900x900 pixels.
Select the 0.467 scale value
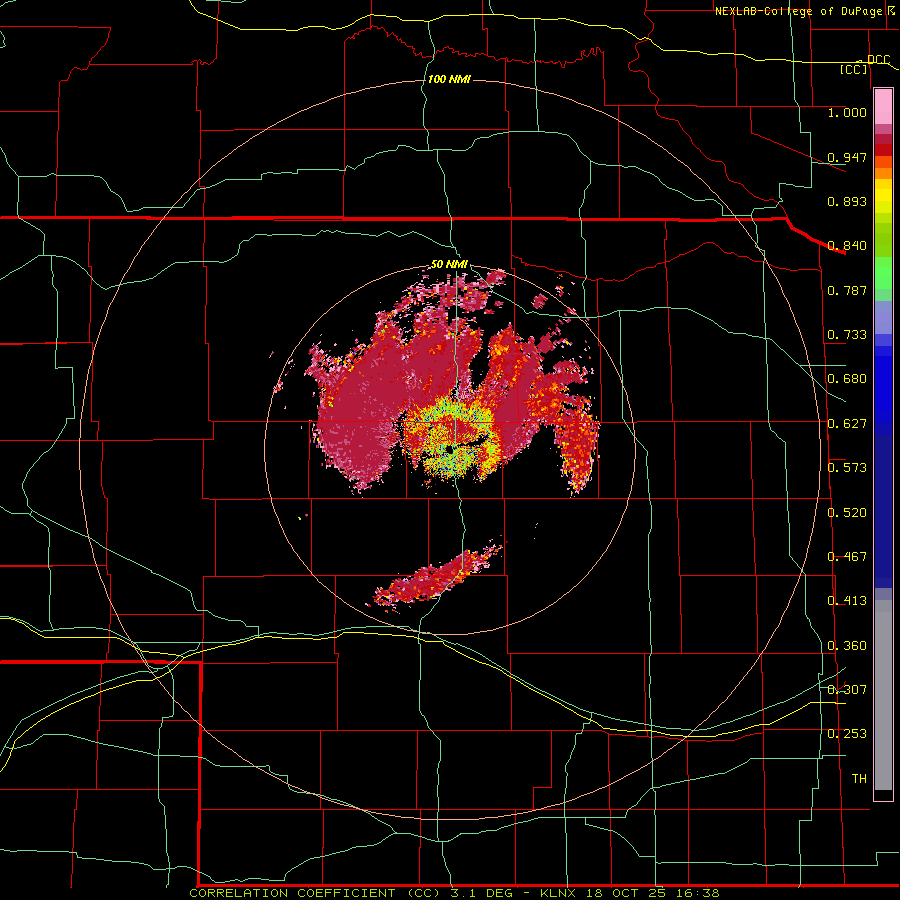(847, 557)
